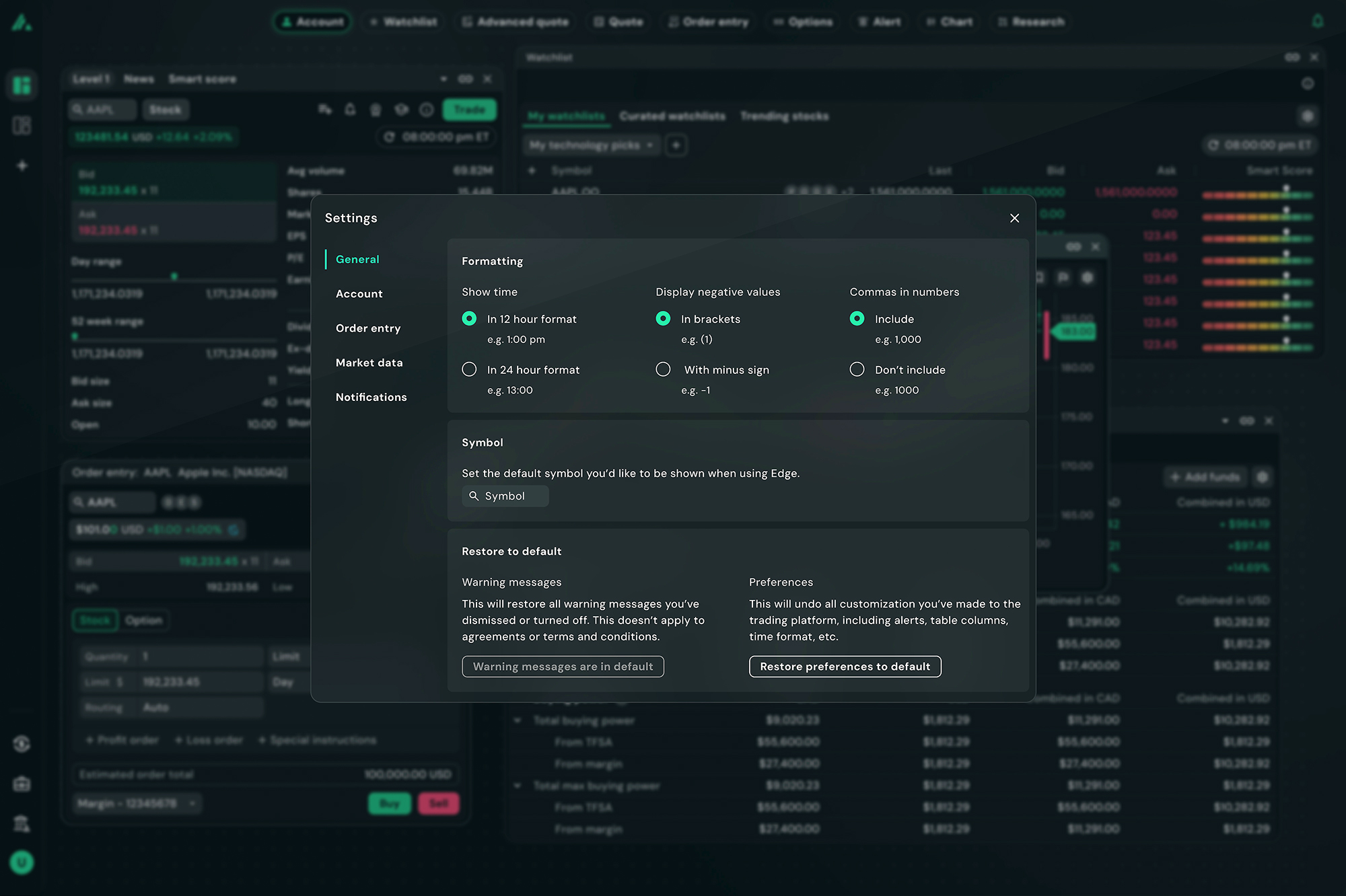Viewport: 1346px width, 896px height.
Task: Select the 24 hour format radio option
Action: click(469, 369)
